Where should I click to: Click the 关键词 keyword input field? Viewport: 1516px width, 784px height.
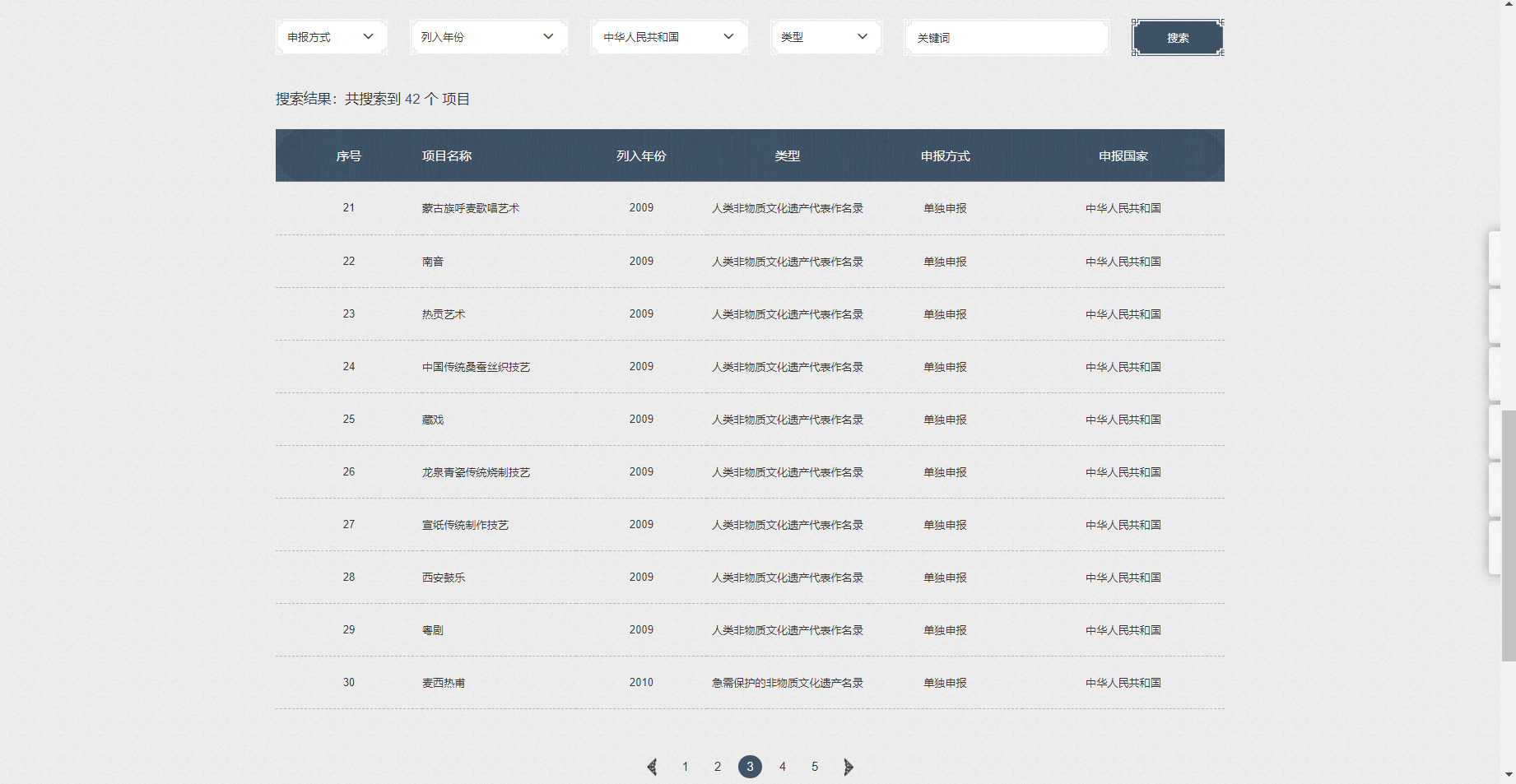click(1006, 38)
